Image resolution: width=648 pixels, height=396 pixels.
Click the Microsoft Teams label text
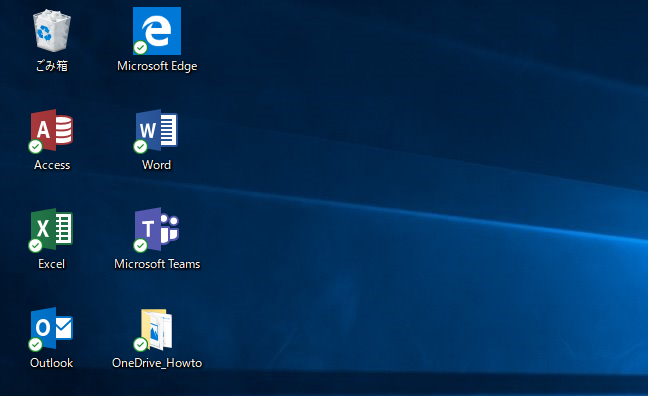[157, 264]
